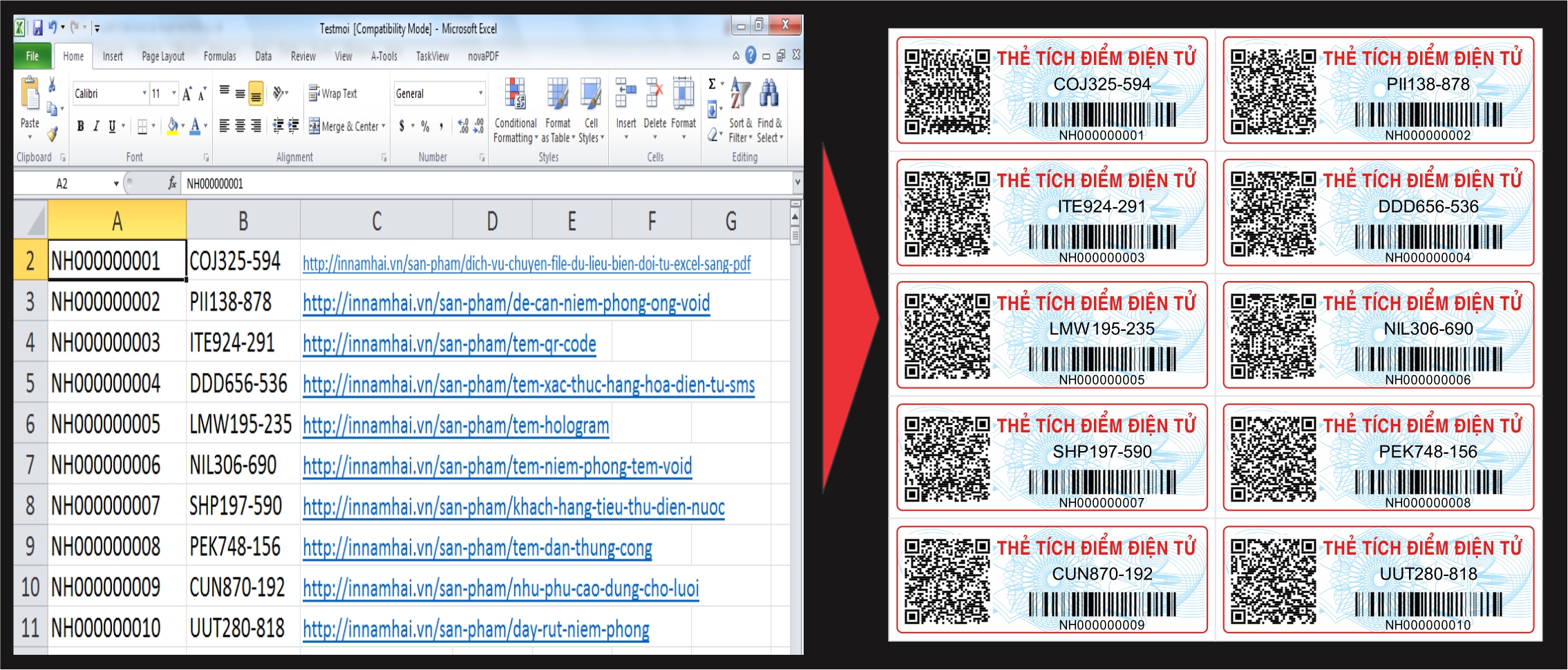Open Format as Table gallery
This screenshot has width=1568, height=670.
tap(558, 111)
